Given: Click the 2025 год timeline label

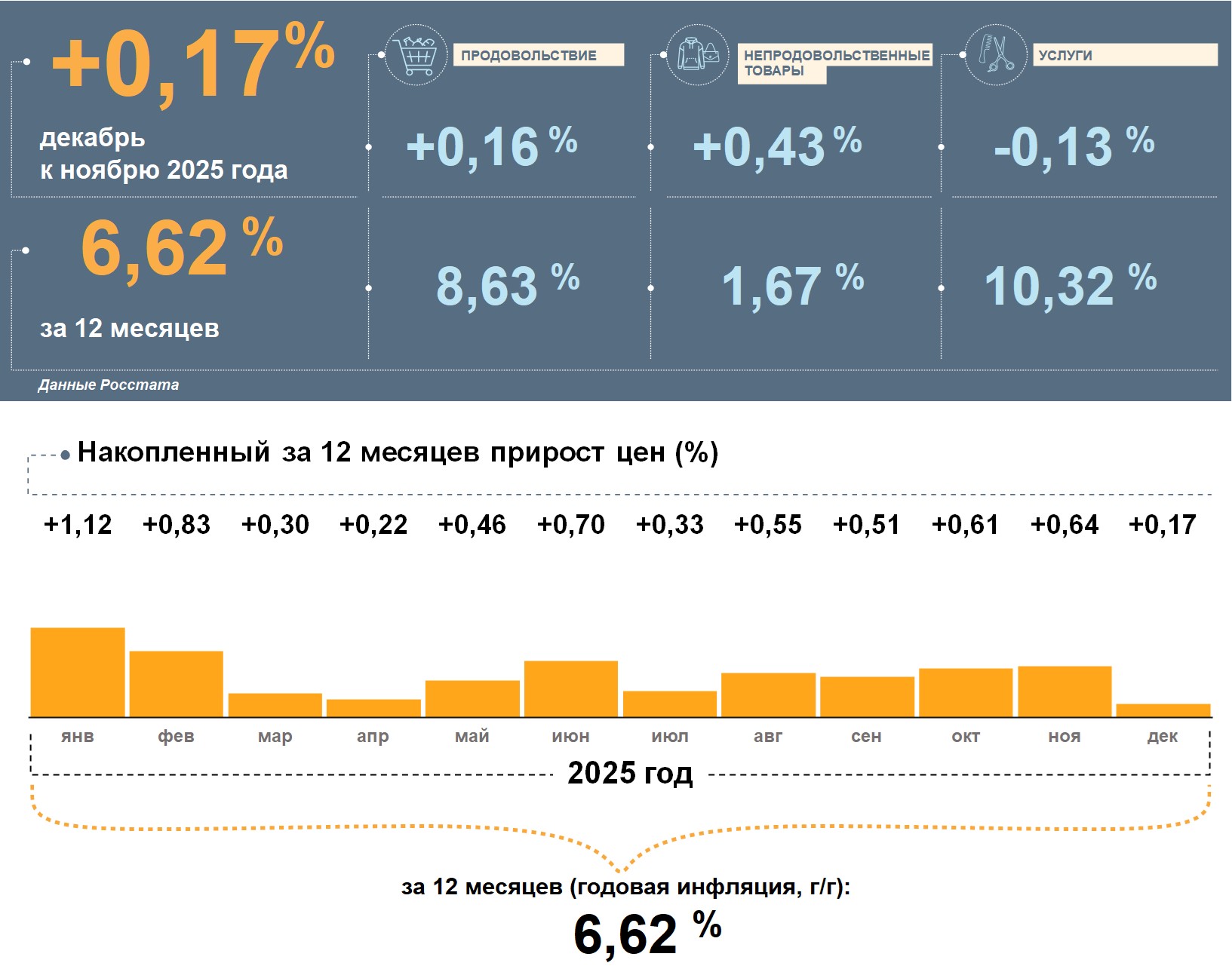Looking at the screenshot, I should [630, 773].
